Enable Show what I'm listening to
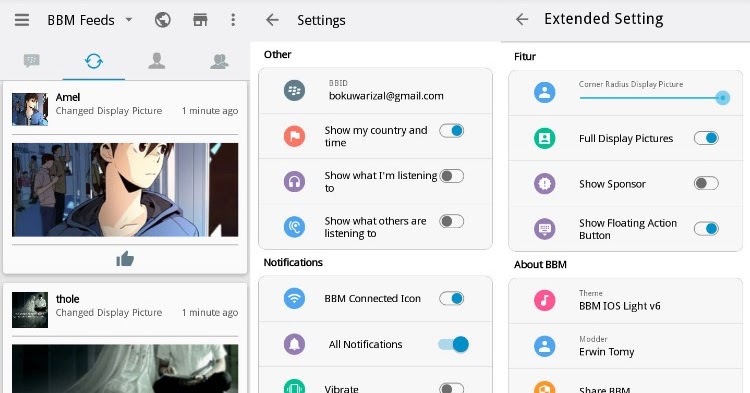This screenshot has width=750, height=393. 452,176
